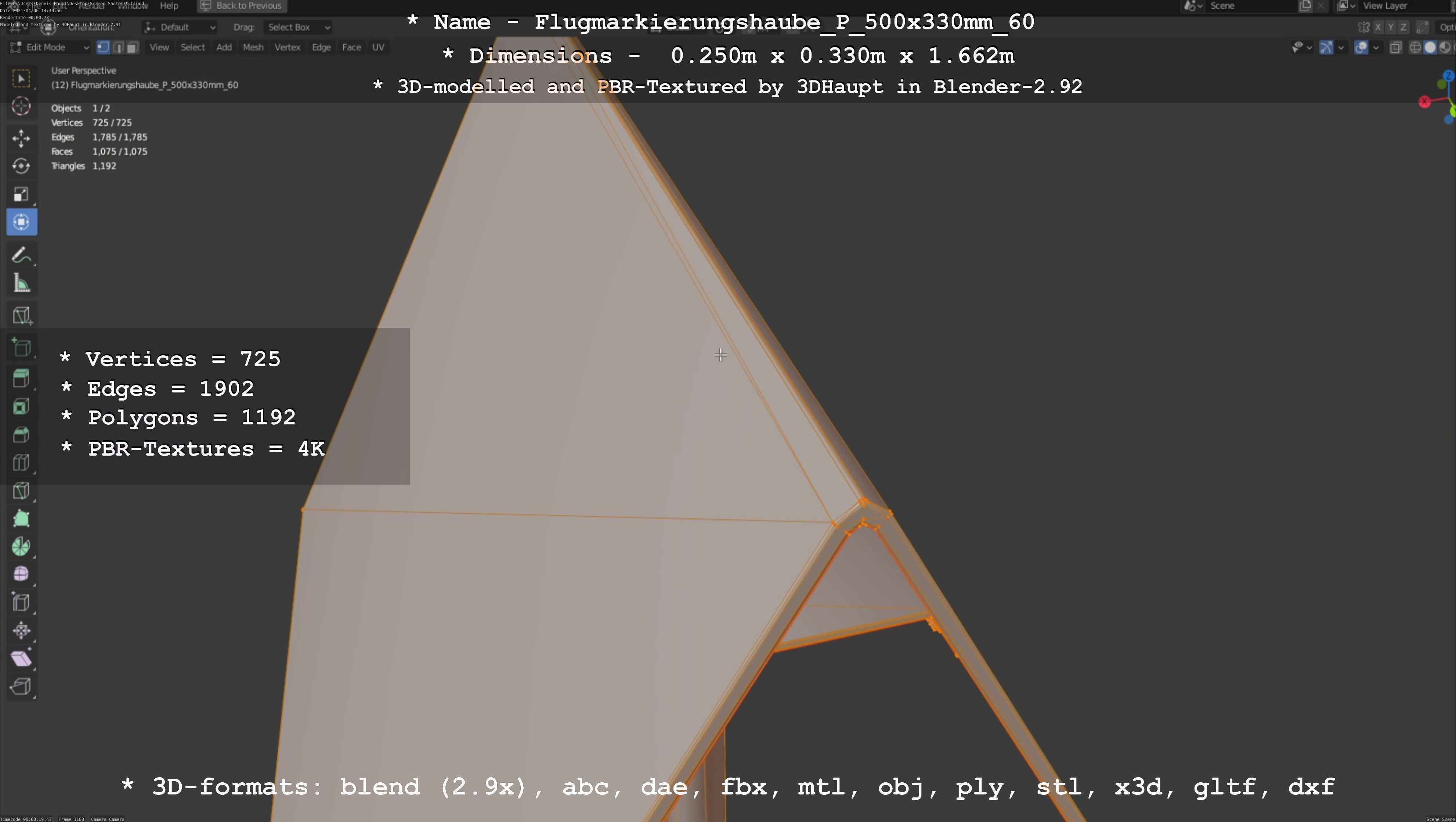The height and width of the screenshot is (822, 1456).
Task: Switch to the Scale tool
Action: (x=21, y=194)
